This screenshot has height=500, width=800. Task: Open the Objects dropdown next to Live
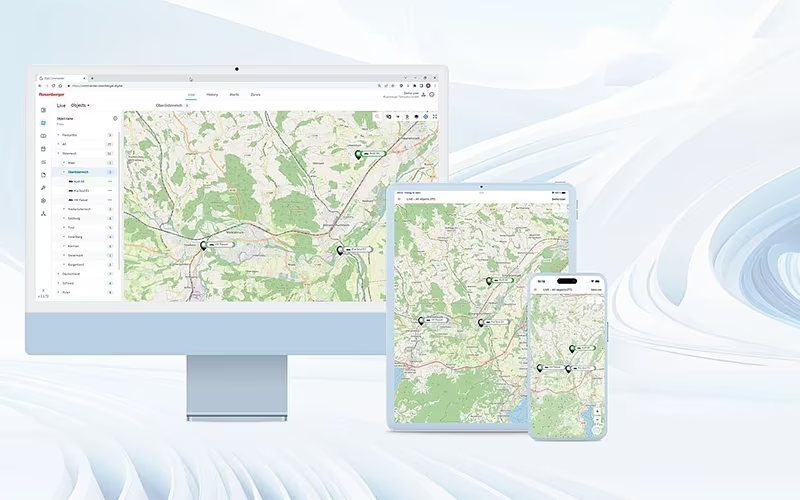click(80, 106)
